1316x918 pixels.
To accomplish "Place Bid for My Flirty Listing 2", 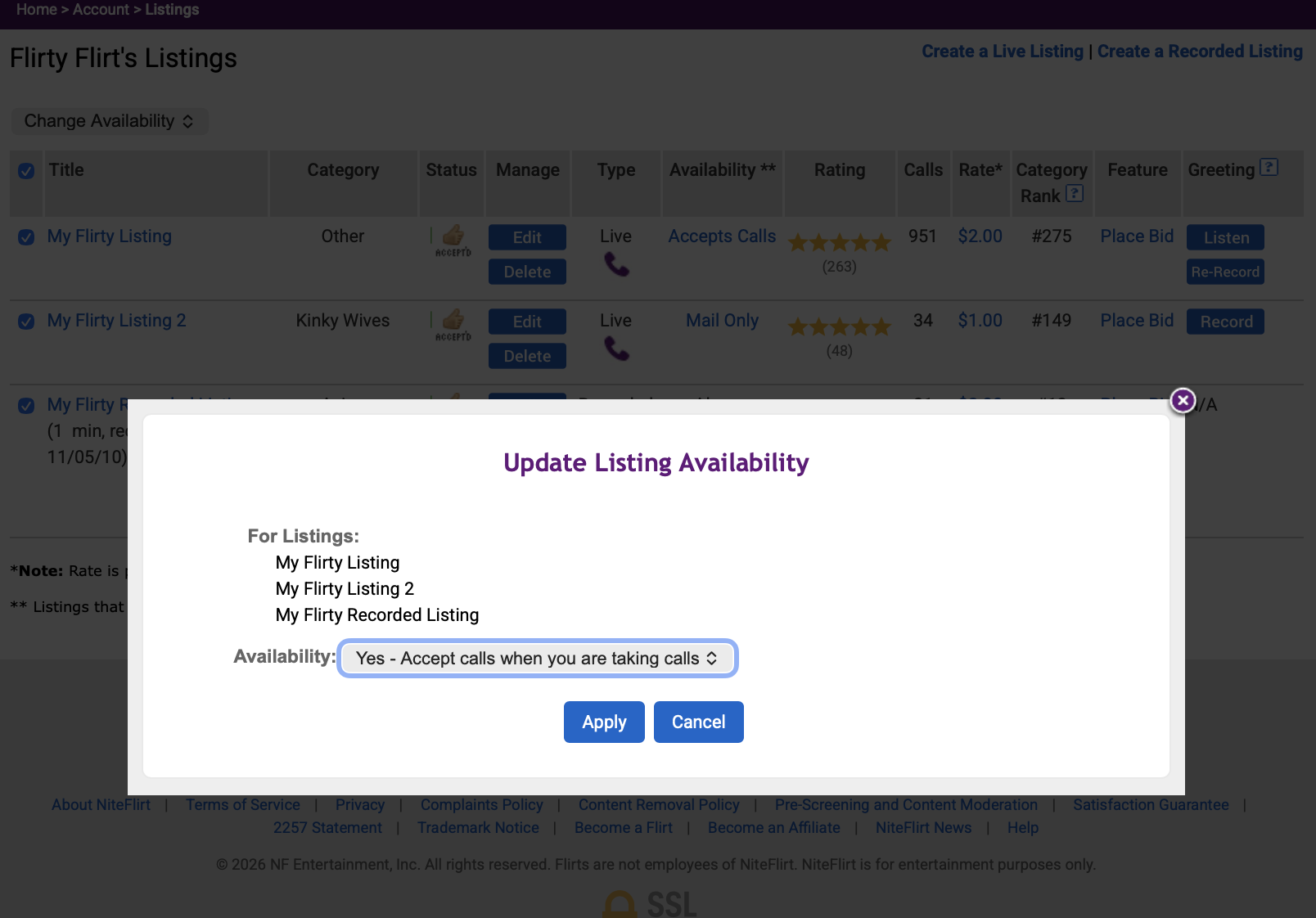I will (1137, 321).
